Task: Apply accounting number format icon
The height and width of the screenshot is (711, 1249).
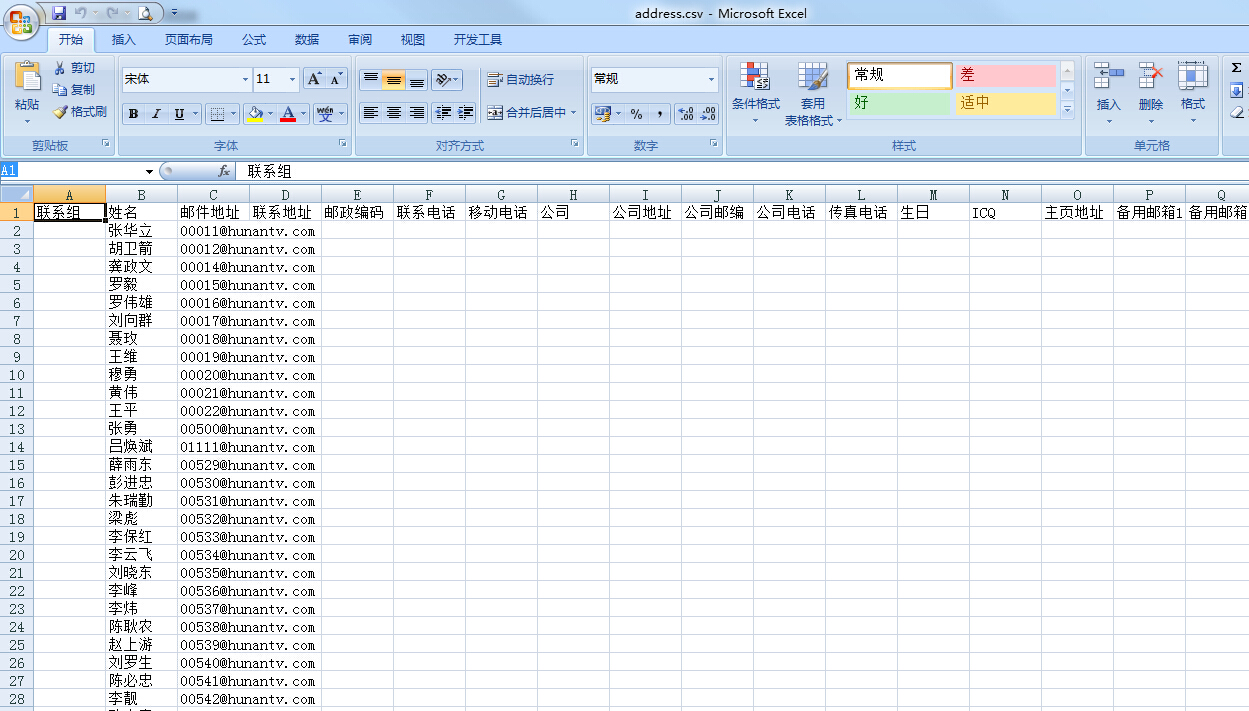Action: click(603, 114)
